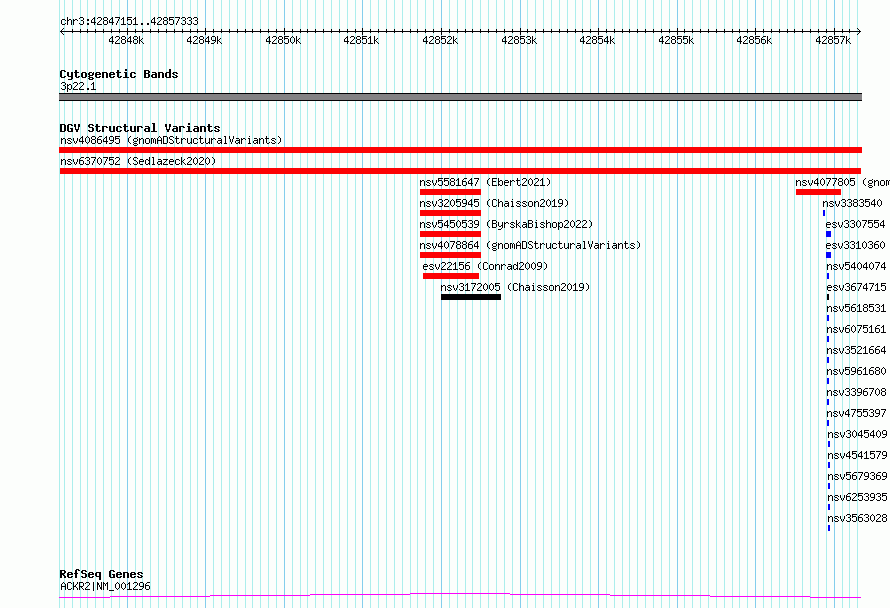Click the 42855k ruler tick
890x608 pixels.
click(x=677, y=40)
